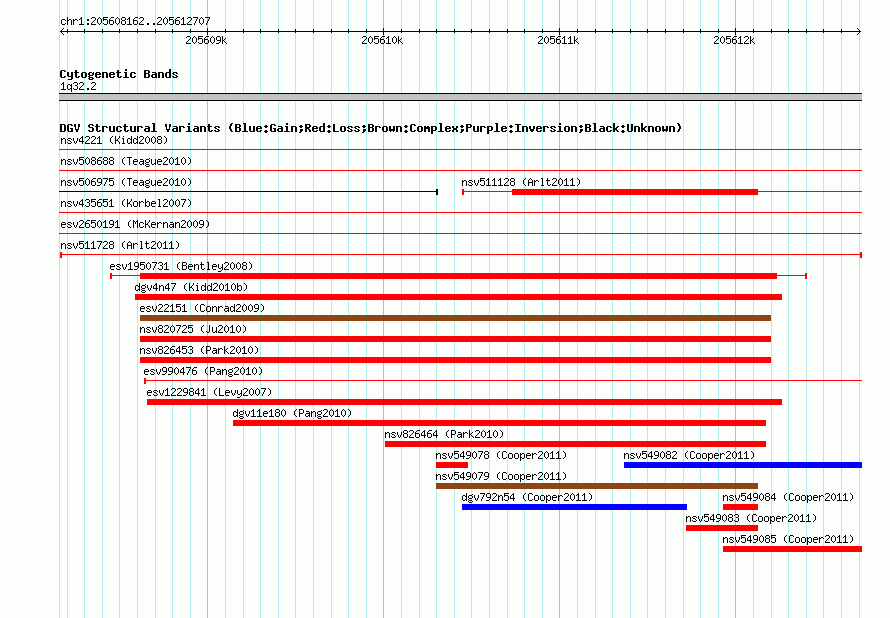Click the left arrow of the ruler
890x618 pixels.
pos(62,32)
